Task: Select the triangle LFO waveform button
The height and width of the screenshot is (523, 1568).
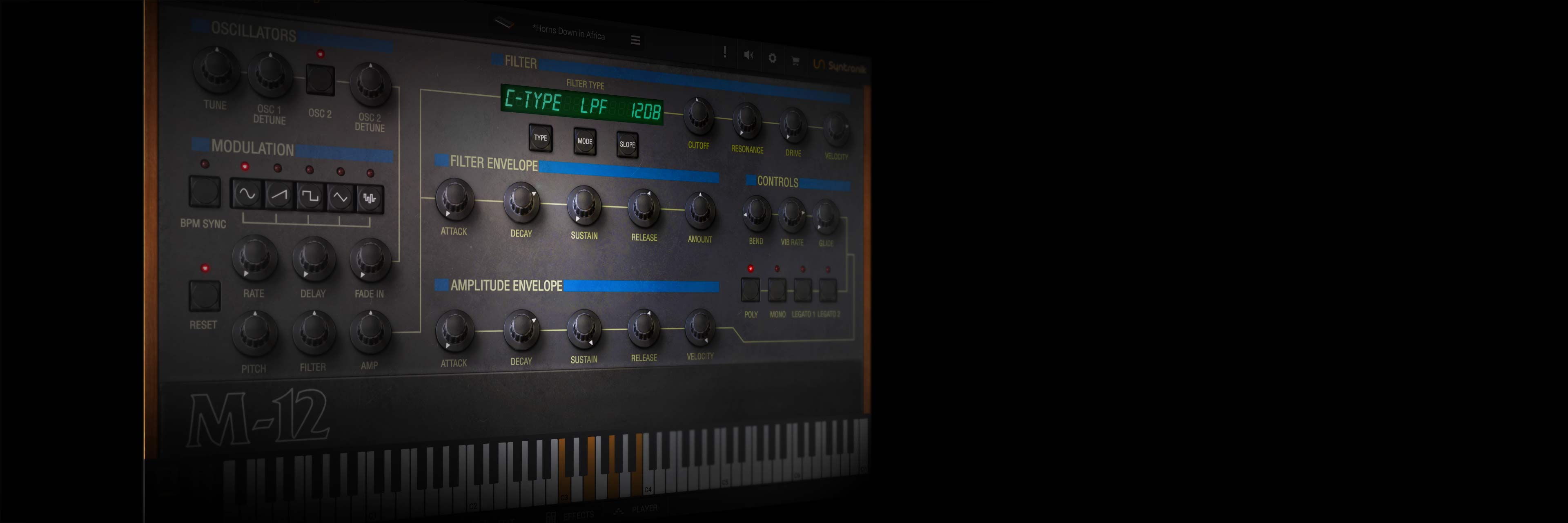Action: pyautogui.click(x=340, y=198)
